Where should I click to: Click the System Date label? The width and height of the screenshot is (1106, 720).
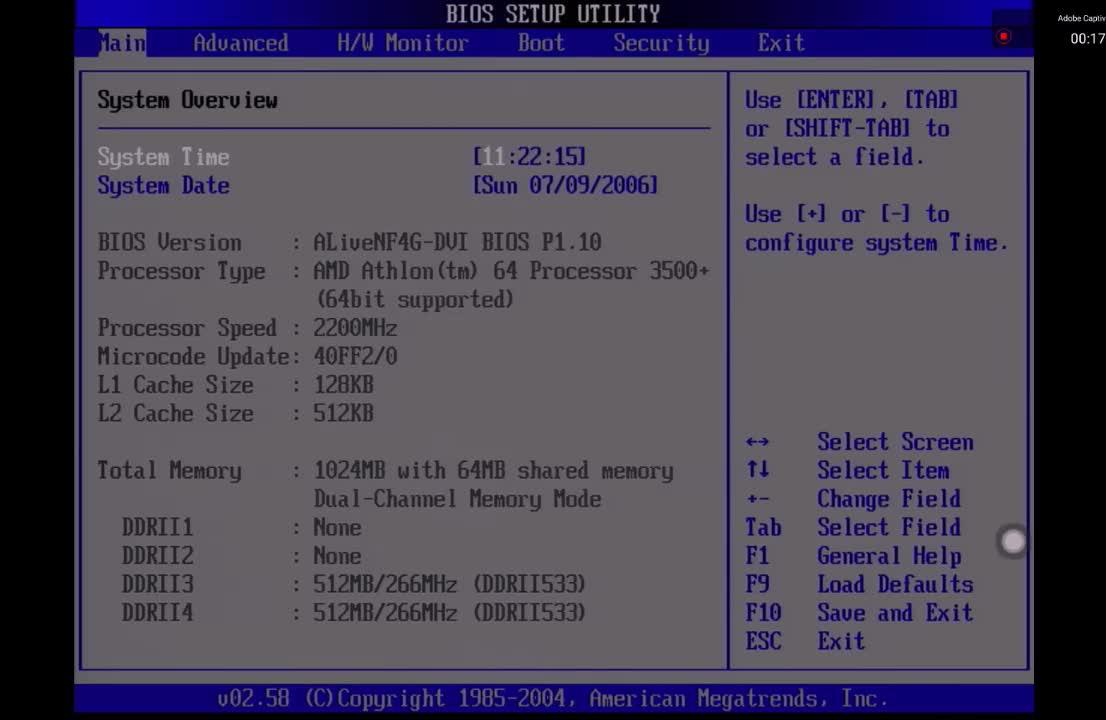(163, 185)
